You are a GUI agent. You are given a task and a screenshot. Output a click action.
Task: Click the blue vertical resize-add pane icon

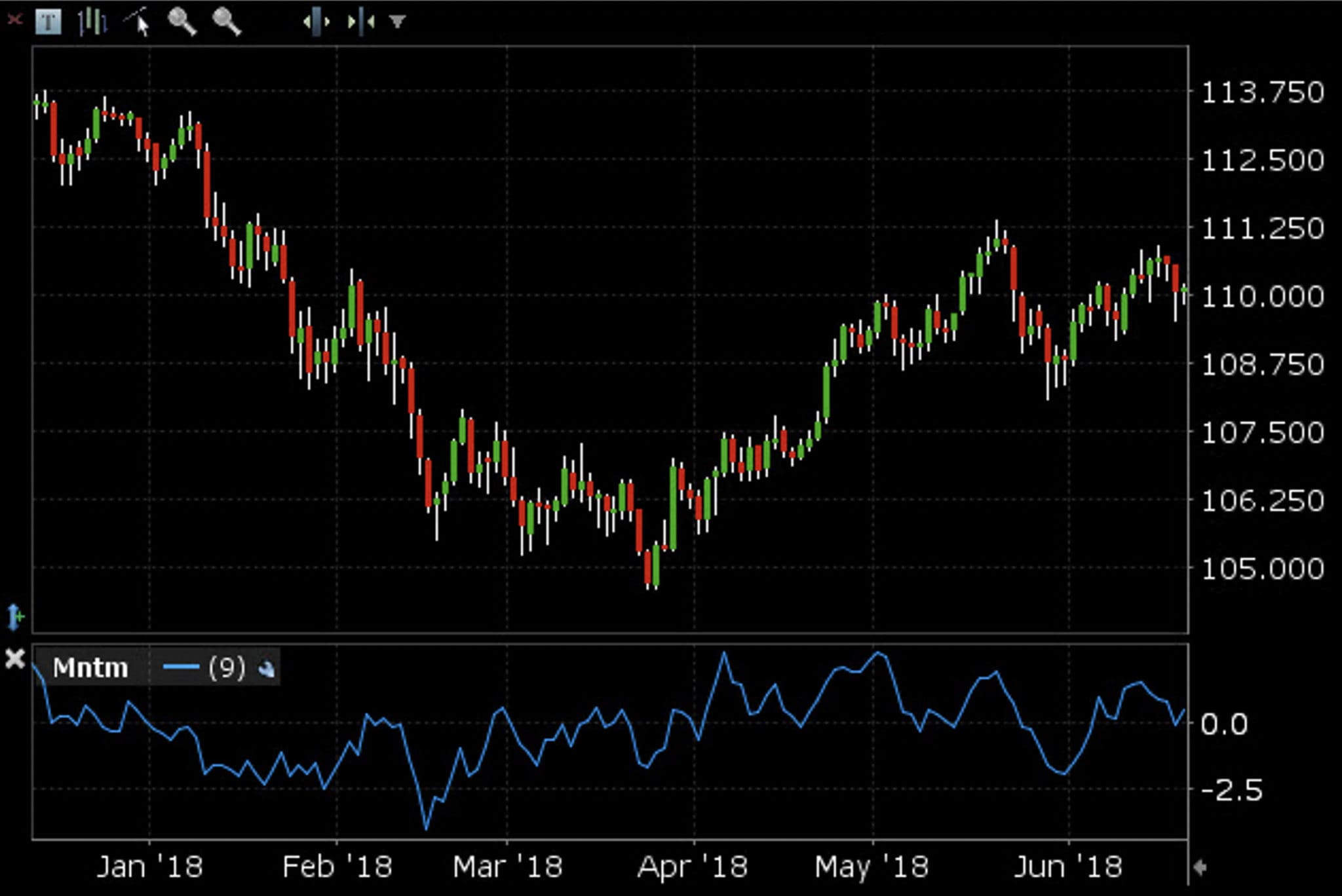tap(14, 617)
